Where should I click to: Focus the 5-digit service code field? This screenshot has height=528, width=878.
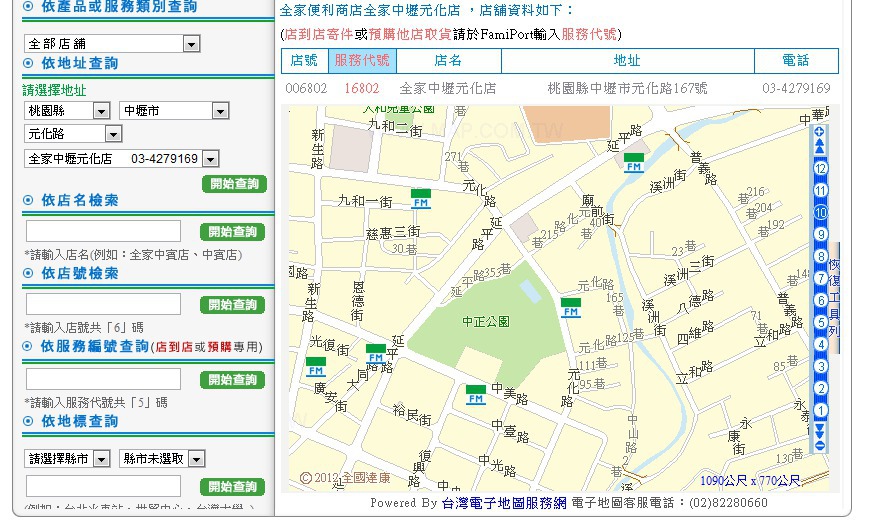103,379
